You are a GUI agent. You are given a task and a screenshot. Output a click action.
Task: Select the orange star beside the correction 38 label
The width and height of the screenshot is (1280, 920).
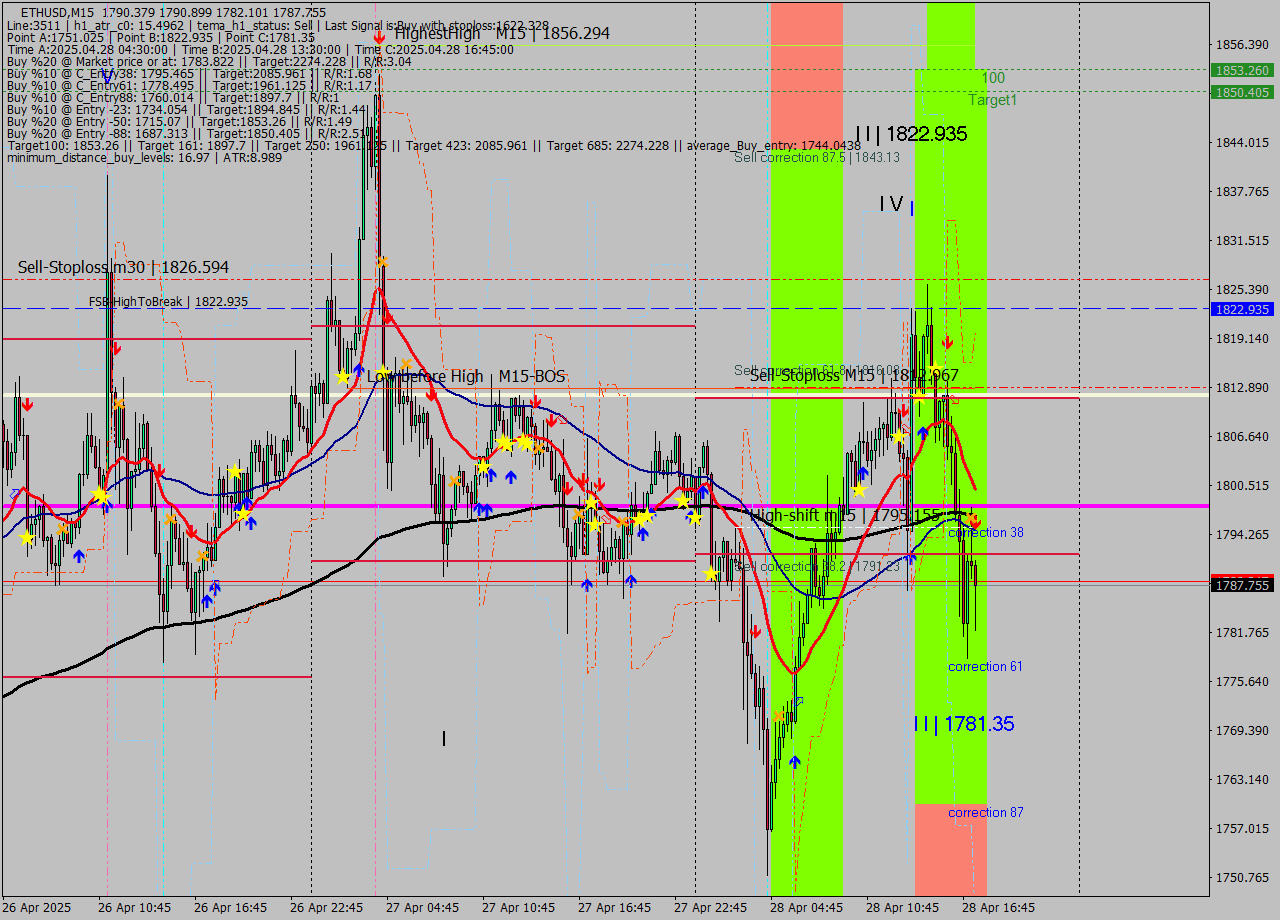click(970, 519)
